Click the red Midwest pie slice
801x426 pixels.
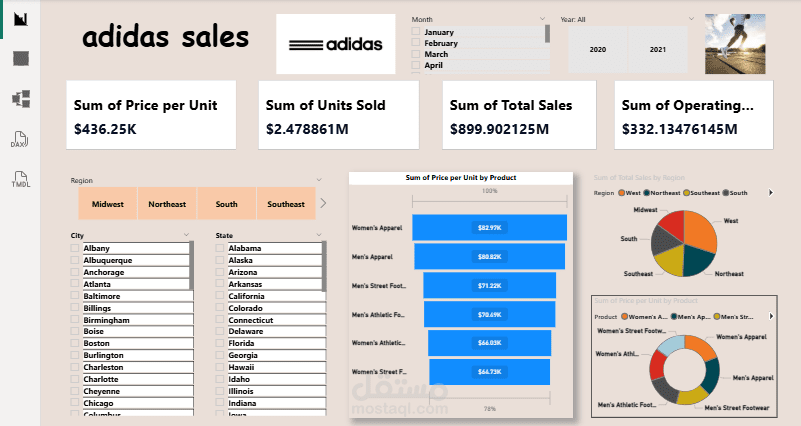(672, 224)
